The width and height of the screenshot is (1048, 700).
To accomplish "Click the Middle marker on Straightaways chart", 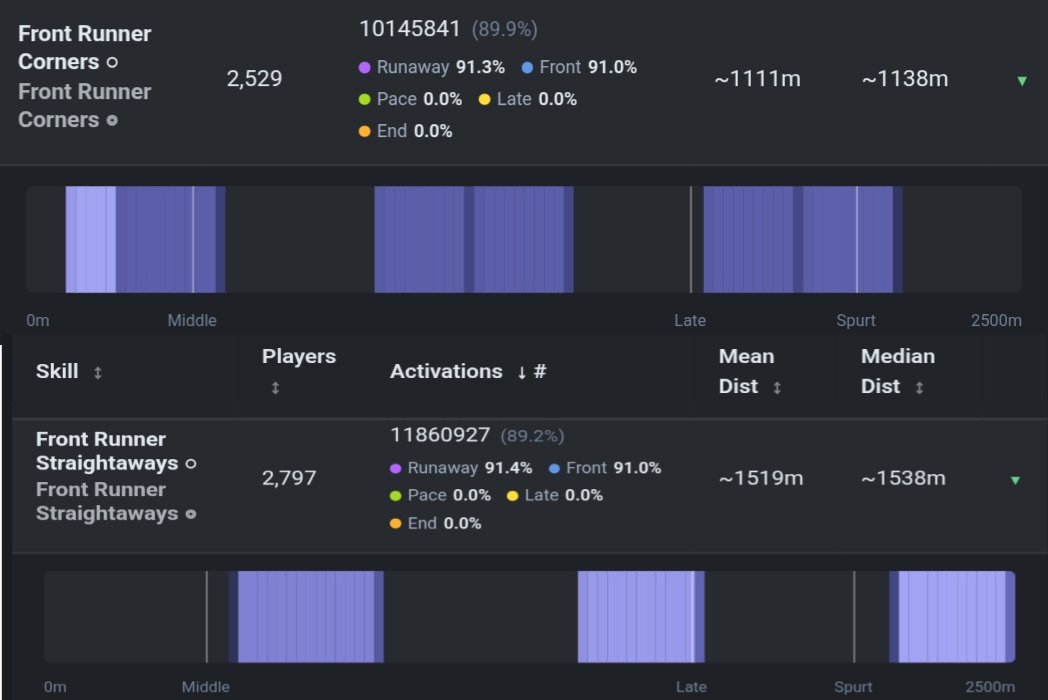I will point(207,616).
